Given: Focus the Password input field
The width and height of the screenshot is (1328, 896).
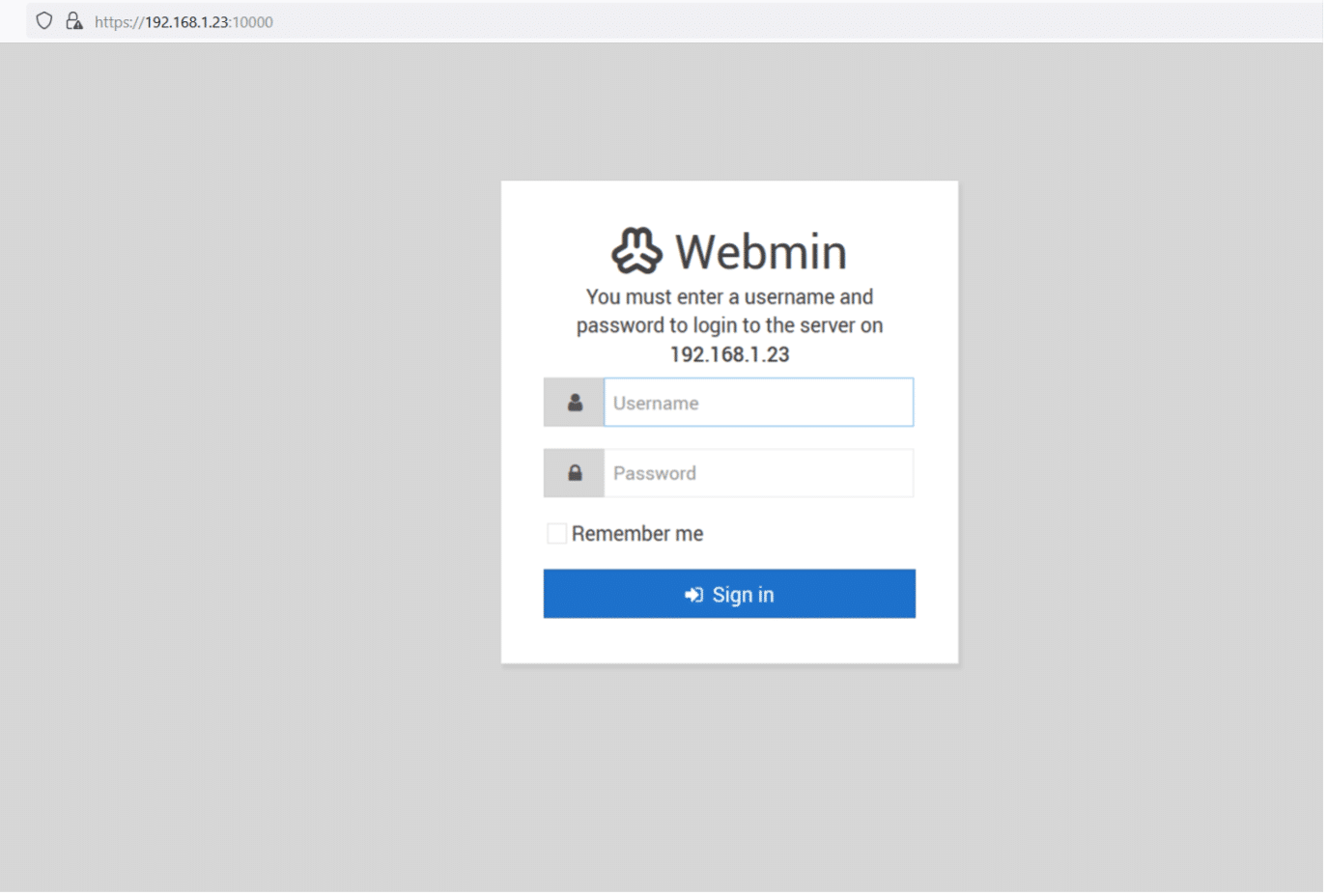Looking at the screenshot, I should coord(758,473).
